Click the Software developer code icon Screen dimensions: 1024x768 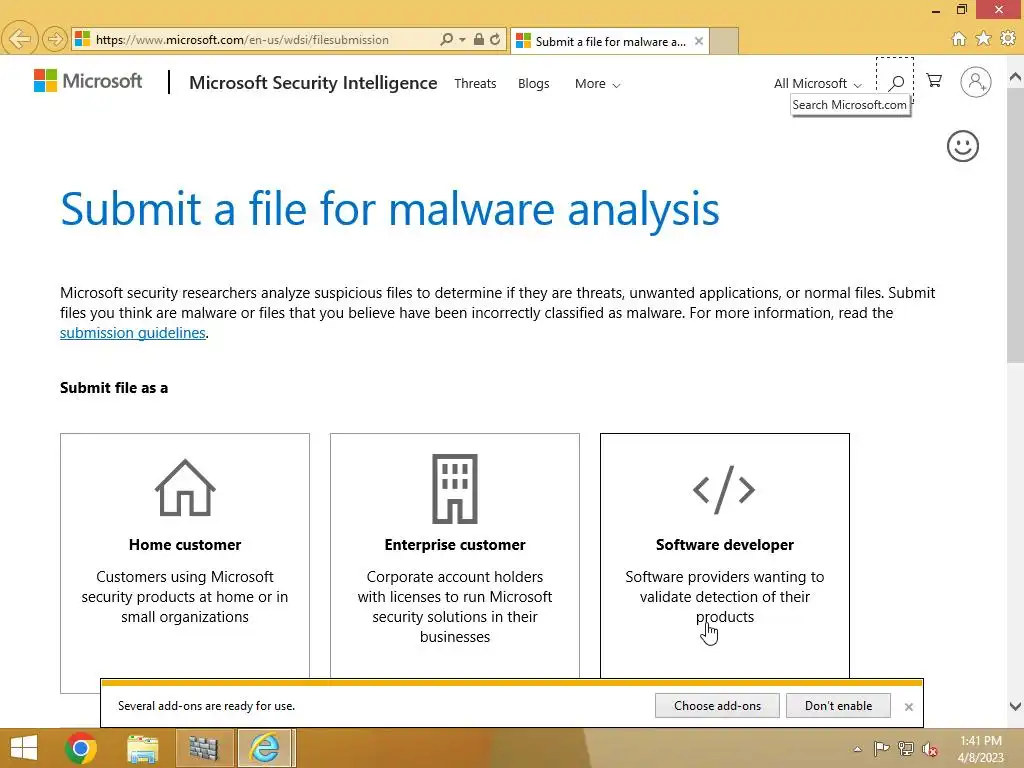coord(724,489)
